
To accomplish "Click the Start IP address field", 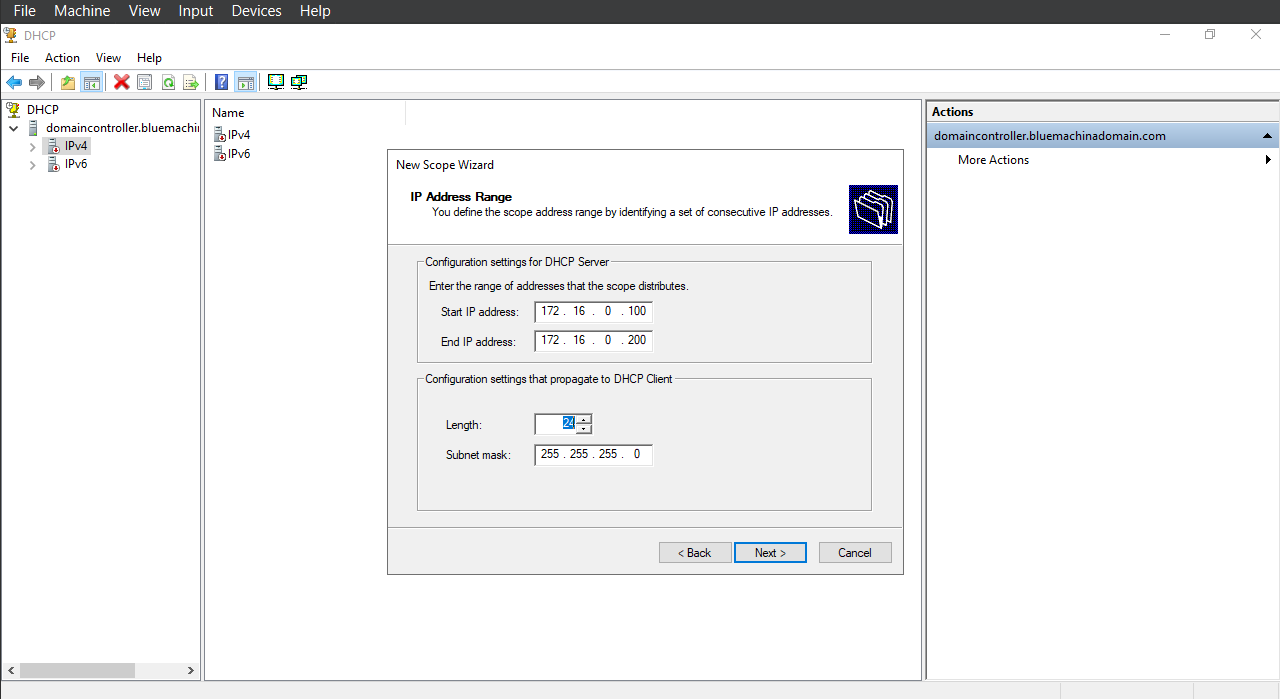I will click(593, 312).
